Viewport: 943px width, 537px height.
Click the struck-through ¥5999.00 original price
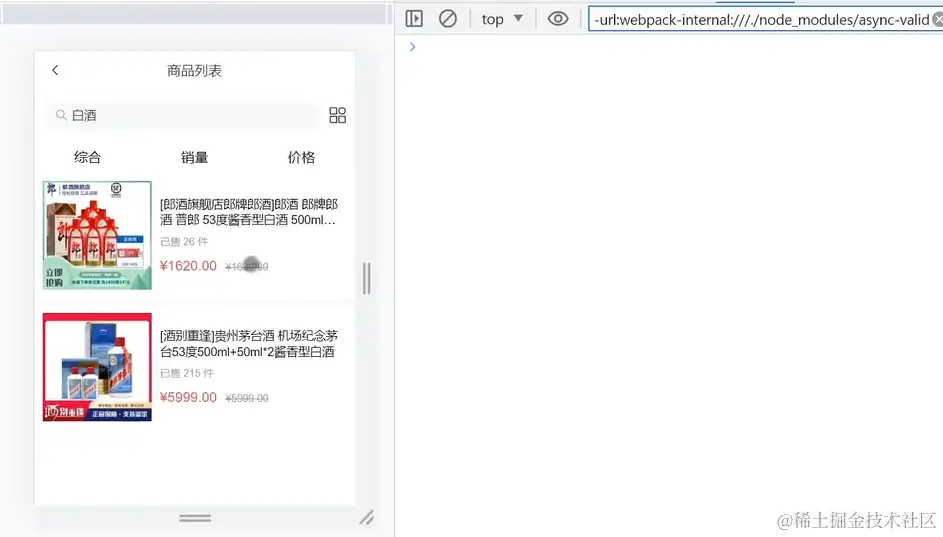coord(247,398)
